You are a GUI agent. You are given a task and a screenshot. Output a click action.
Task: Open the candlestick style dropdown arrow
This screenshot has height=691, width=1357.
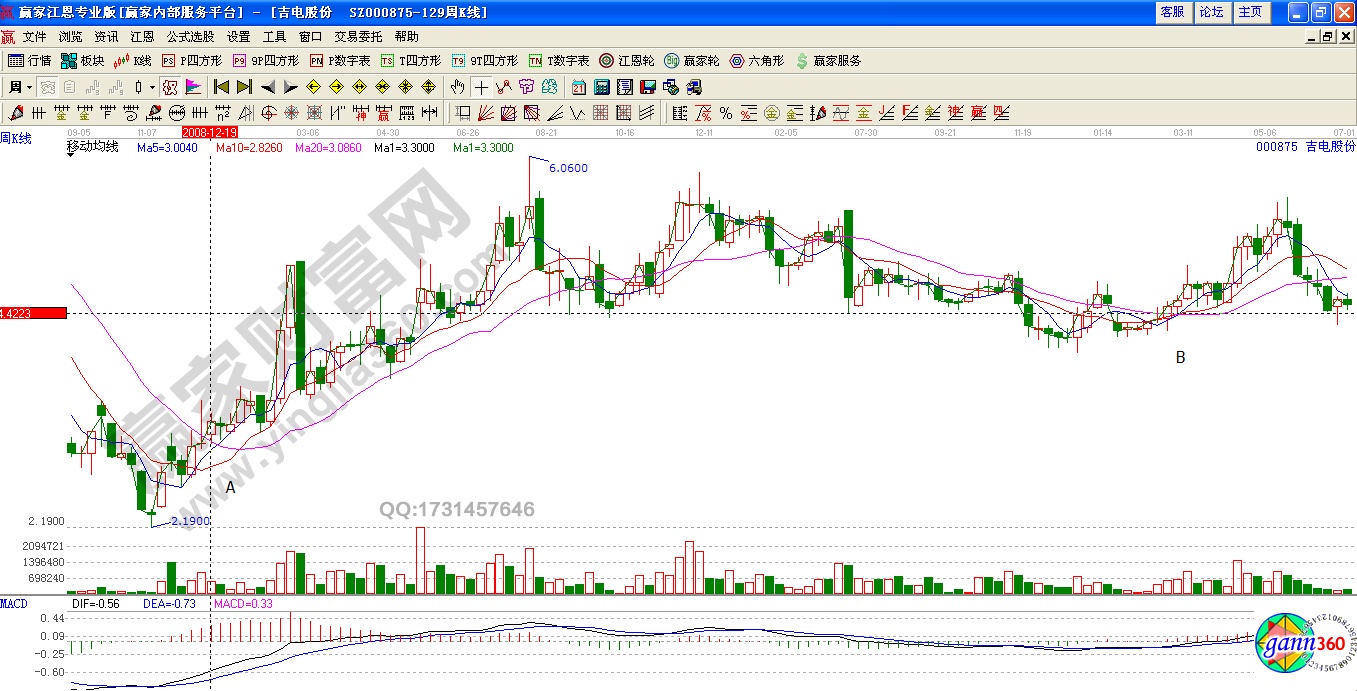point(152,87)
